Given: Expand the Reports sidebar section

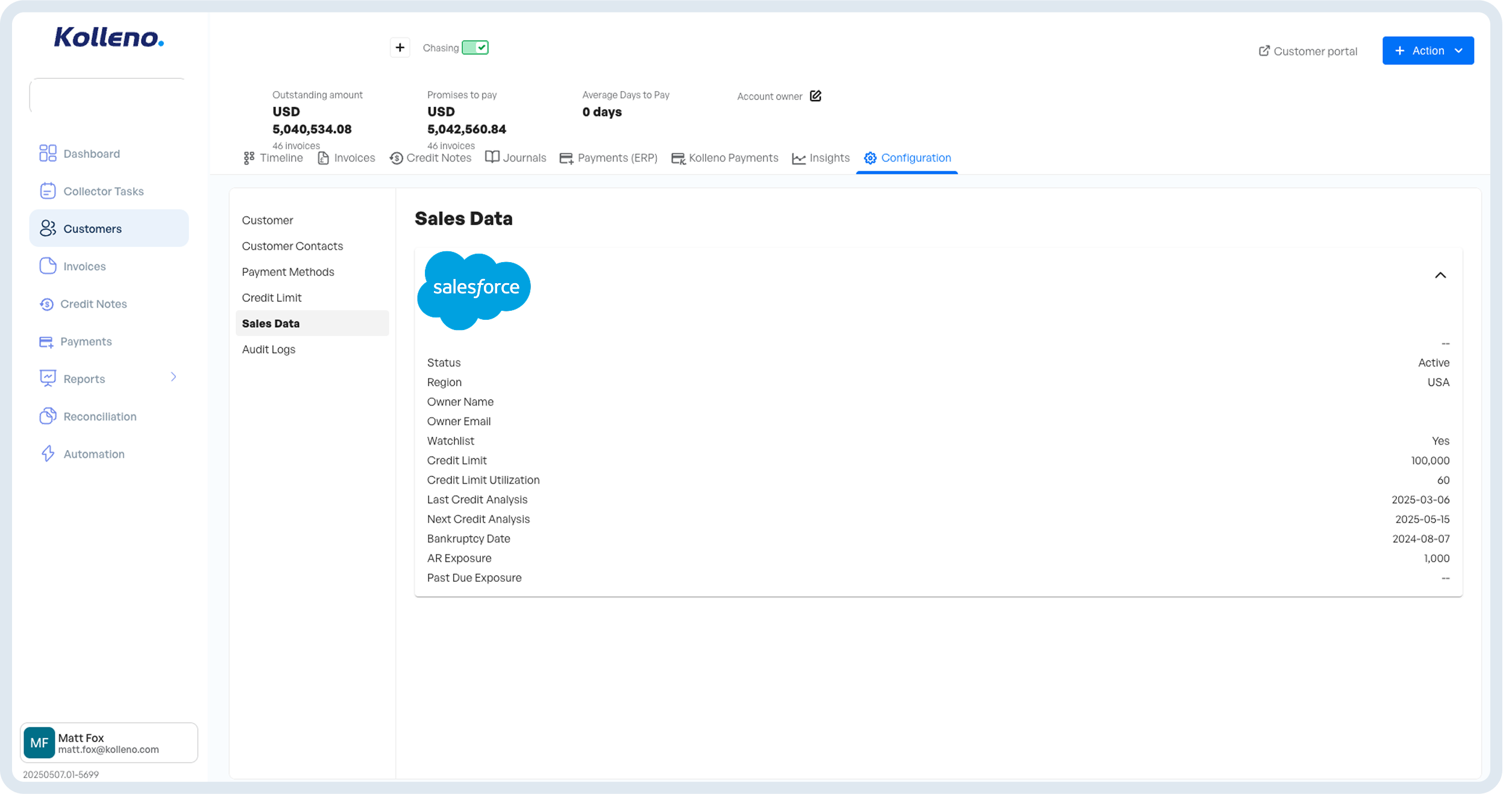Looking at the screenshot, I should tap(174, 377).
